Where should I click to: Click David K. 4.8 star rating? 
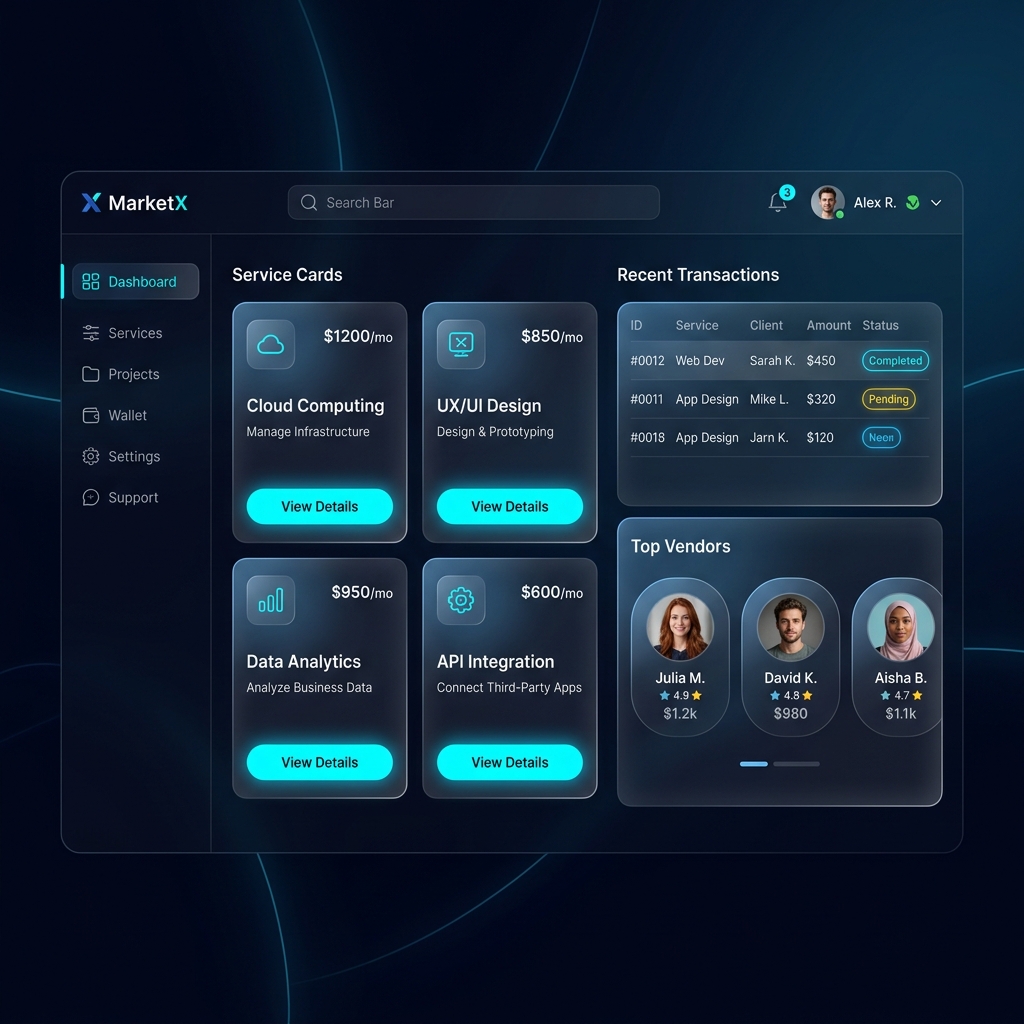click(x=791, y=696)
